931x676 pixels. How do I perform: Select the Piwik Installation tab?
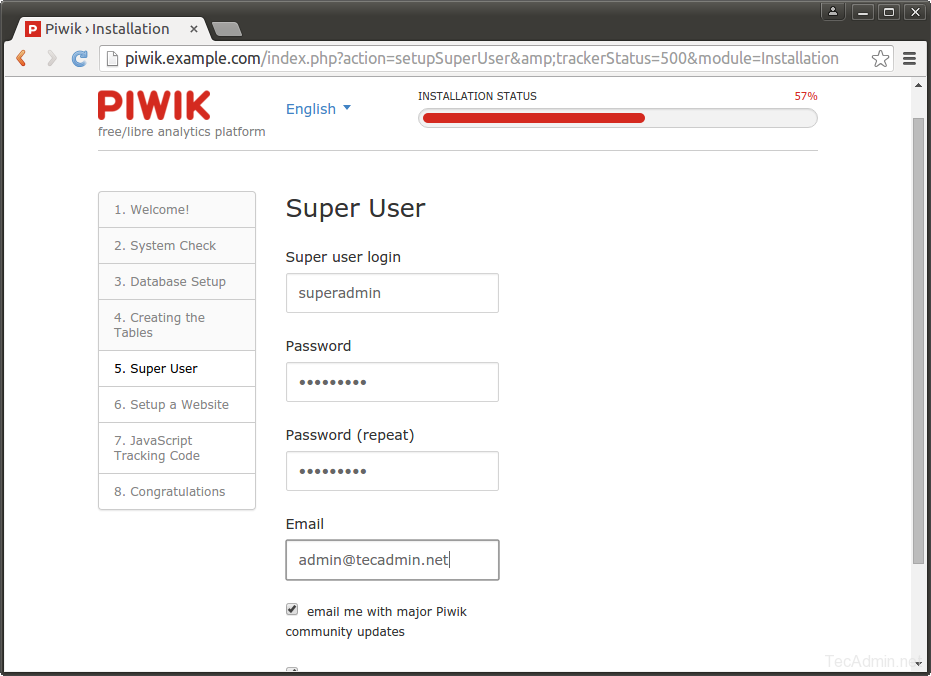(x=107, y=29)
